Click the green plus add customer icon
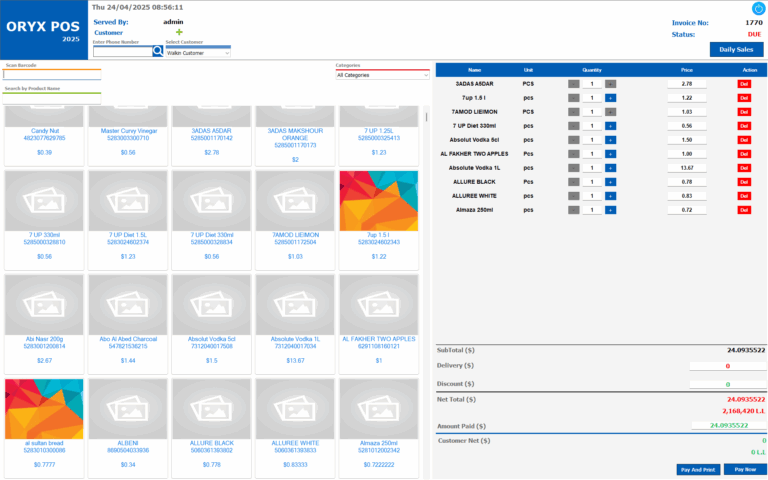 pyautogui.click(x=179, y=32)
